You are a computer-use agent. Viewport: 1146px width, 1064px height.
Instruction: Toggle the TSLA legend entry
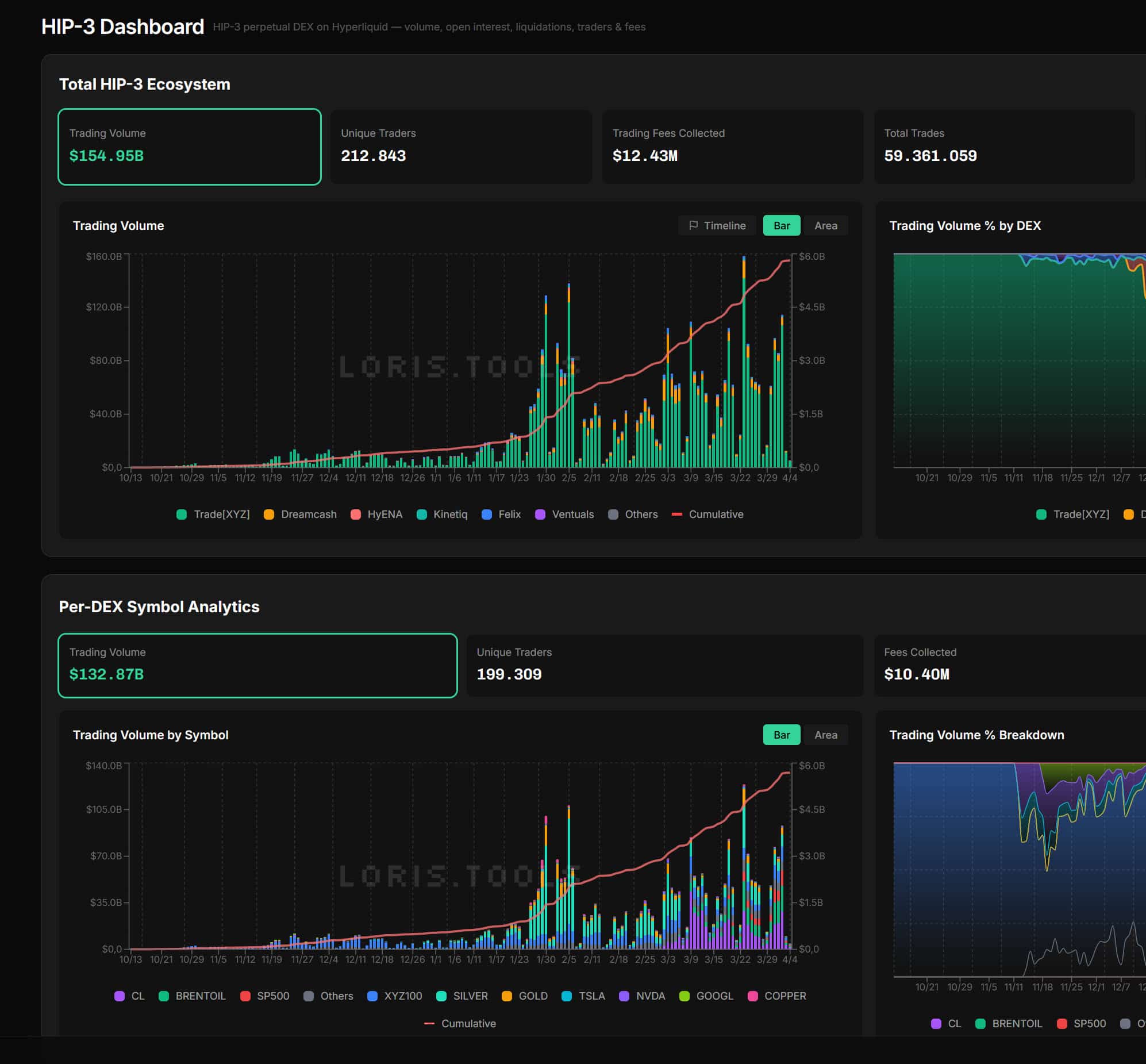(x=567, y=996)
